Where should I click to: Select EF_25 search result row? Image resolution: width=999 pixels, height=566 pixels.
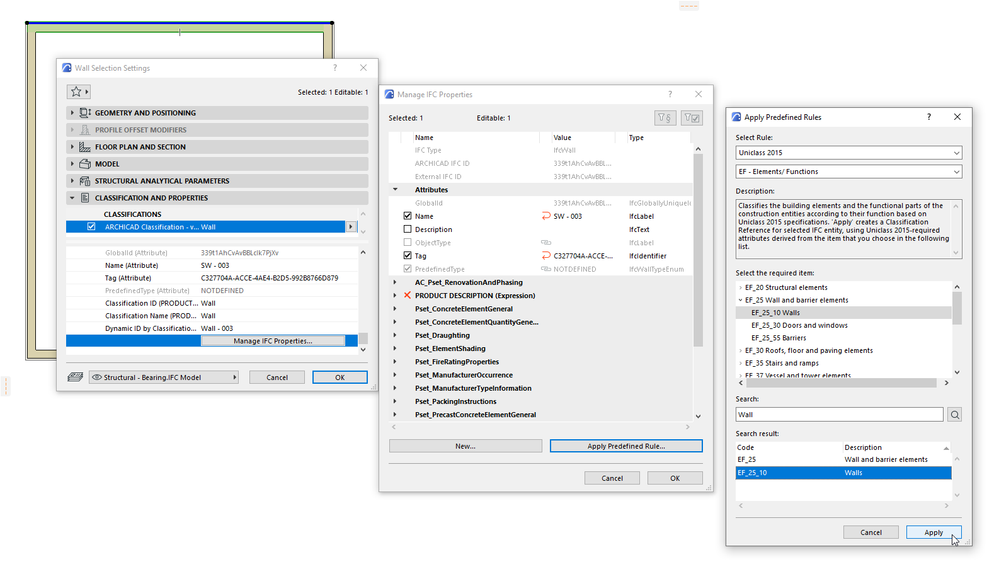[844, 460]
